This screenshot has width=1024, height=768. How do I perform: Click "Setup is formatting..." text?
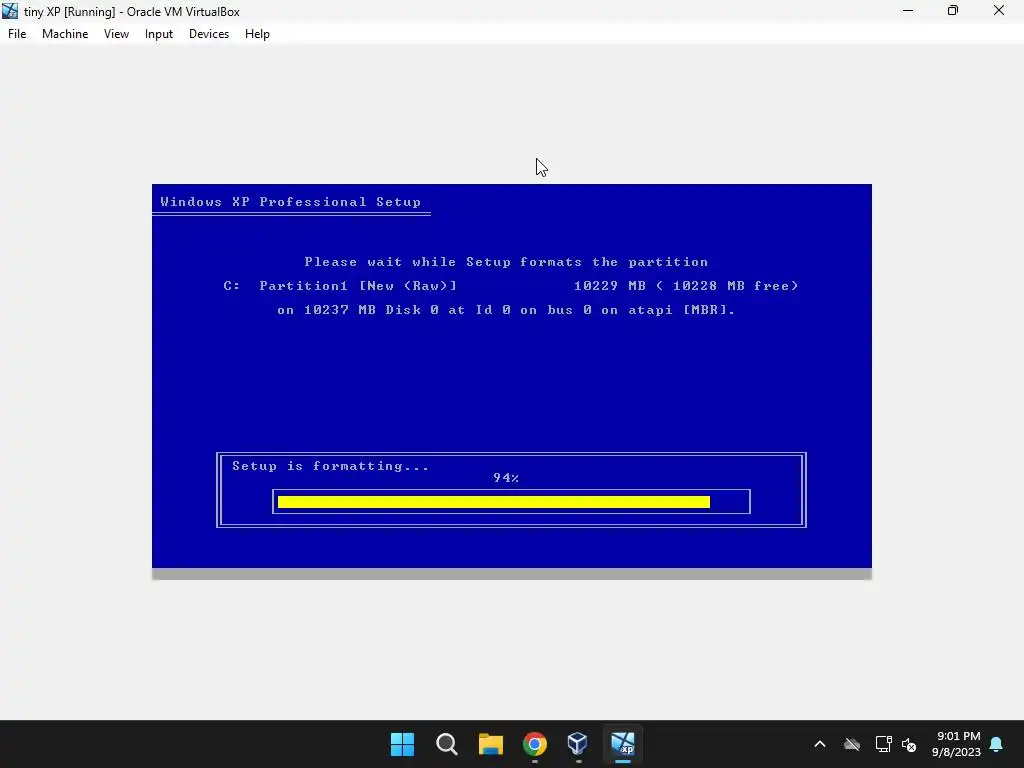coord(330,466)
